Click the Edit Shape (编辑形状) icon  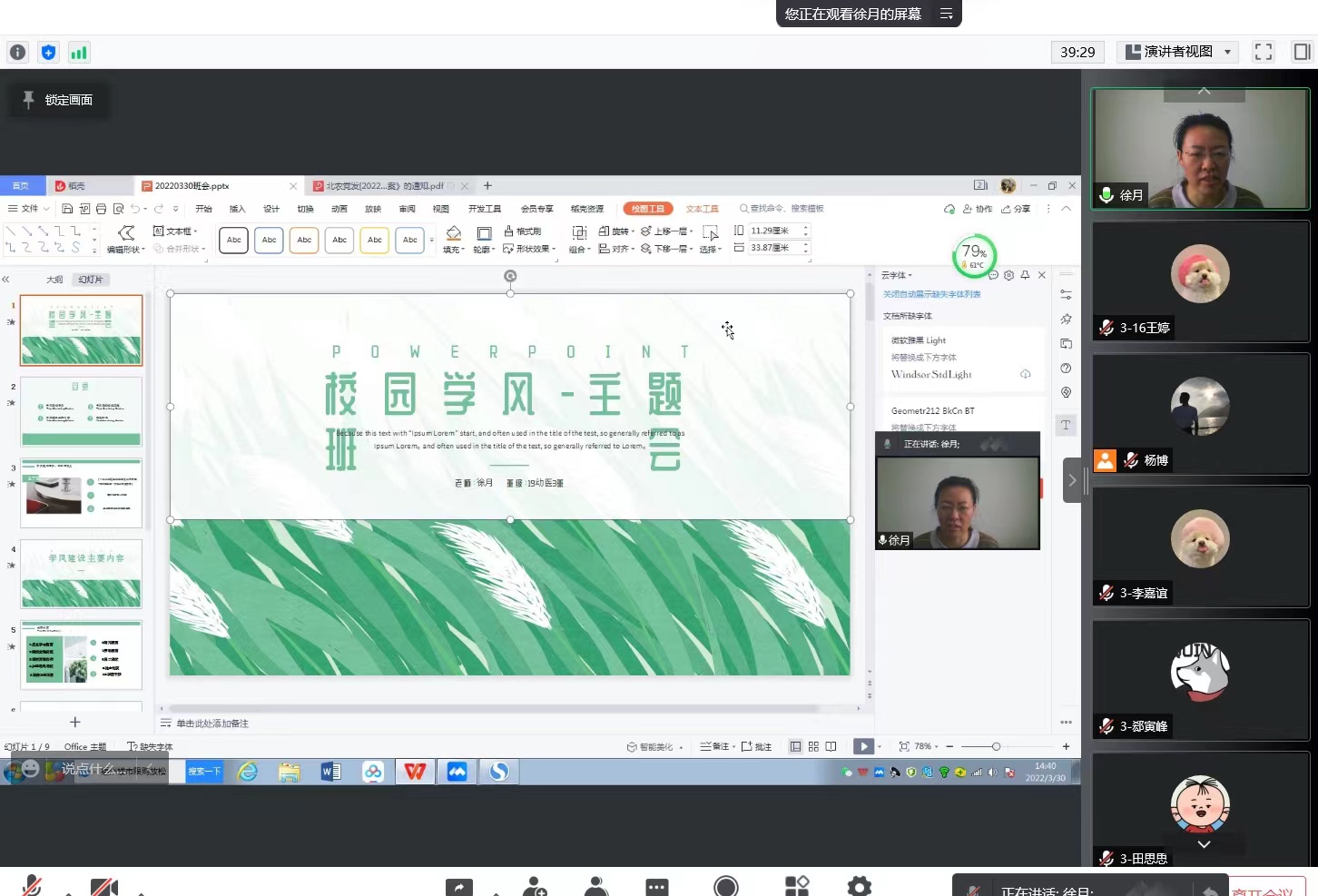[127, 233]
